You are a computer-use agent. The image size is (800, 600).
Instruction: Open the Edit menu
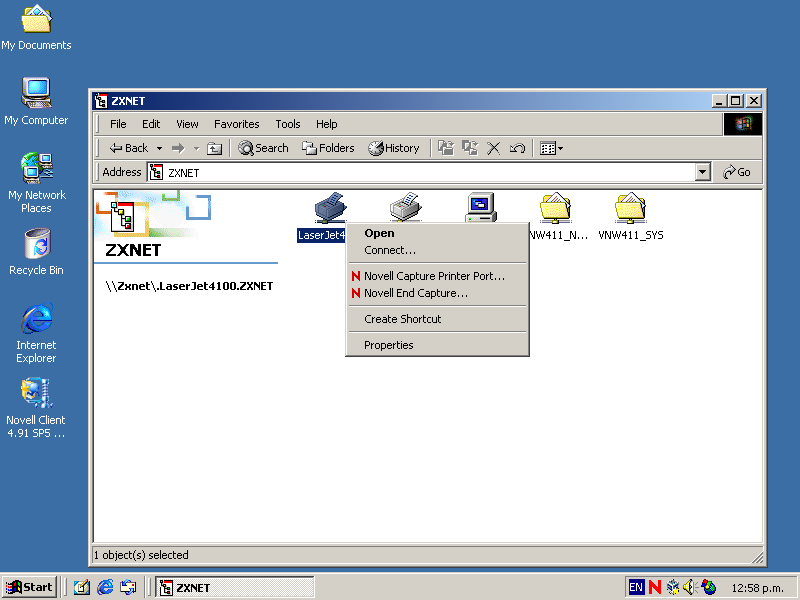coord(151,124)
